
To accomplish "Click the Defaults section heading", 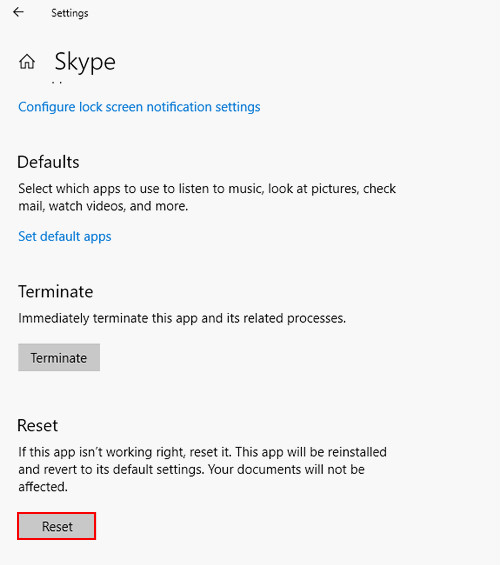I will click(x=48, y=162).
